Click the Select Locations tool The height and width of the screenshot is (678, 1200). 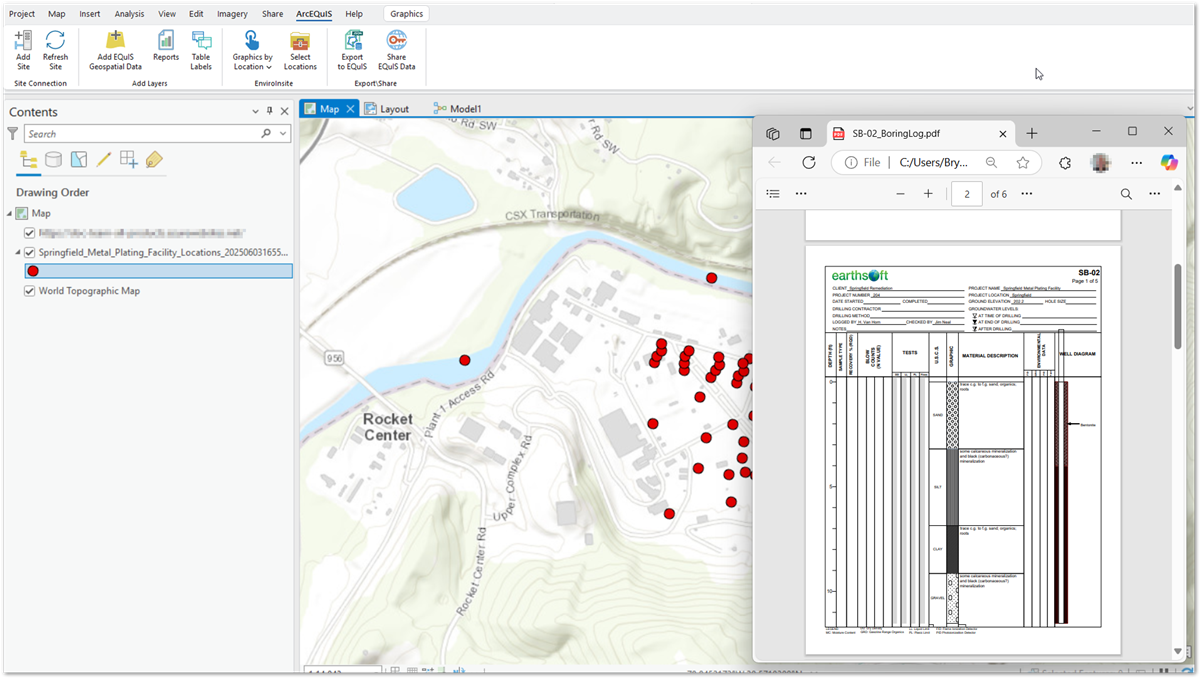tap(300, 50)
